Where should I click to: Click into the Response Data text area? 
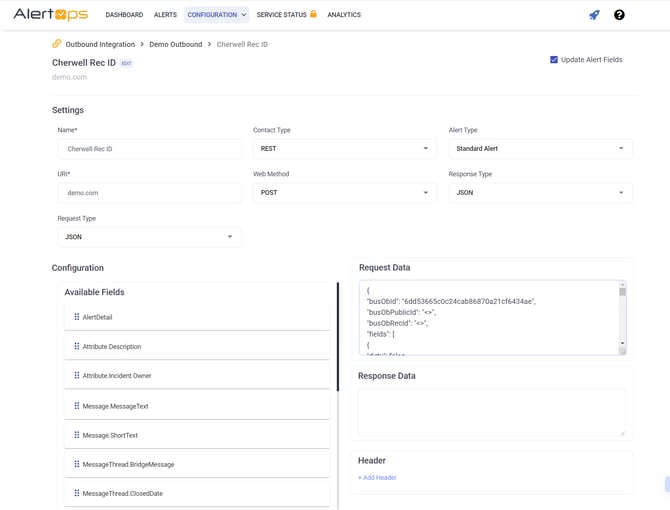(491, 412)
